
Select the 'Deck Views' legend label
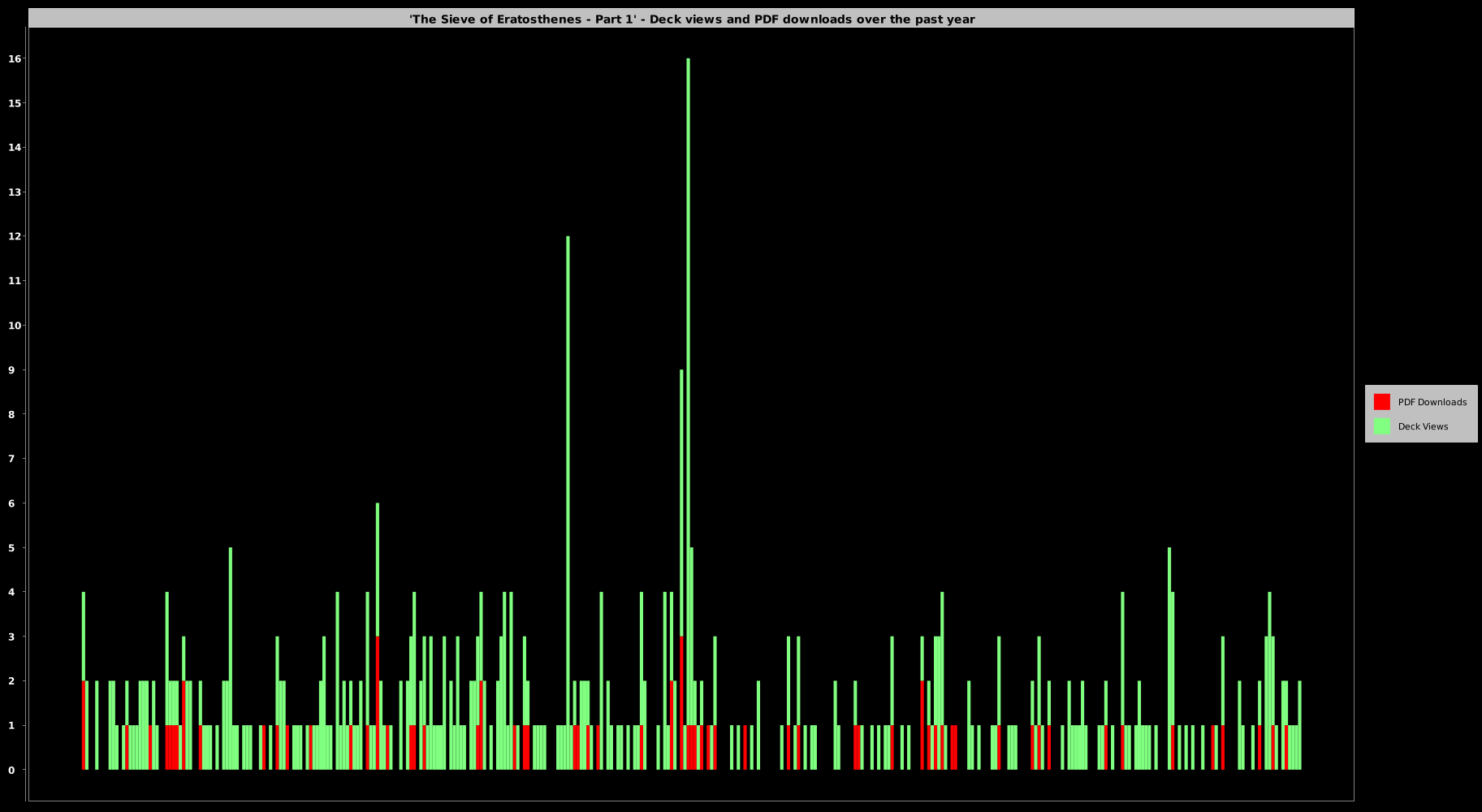point(1423,426)
